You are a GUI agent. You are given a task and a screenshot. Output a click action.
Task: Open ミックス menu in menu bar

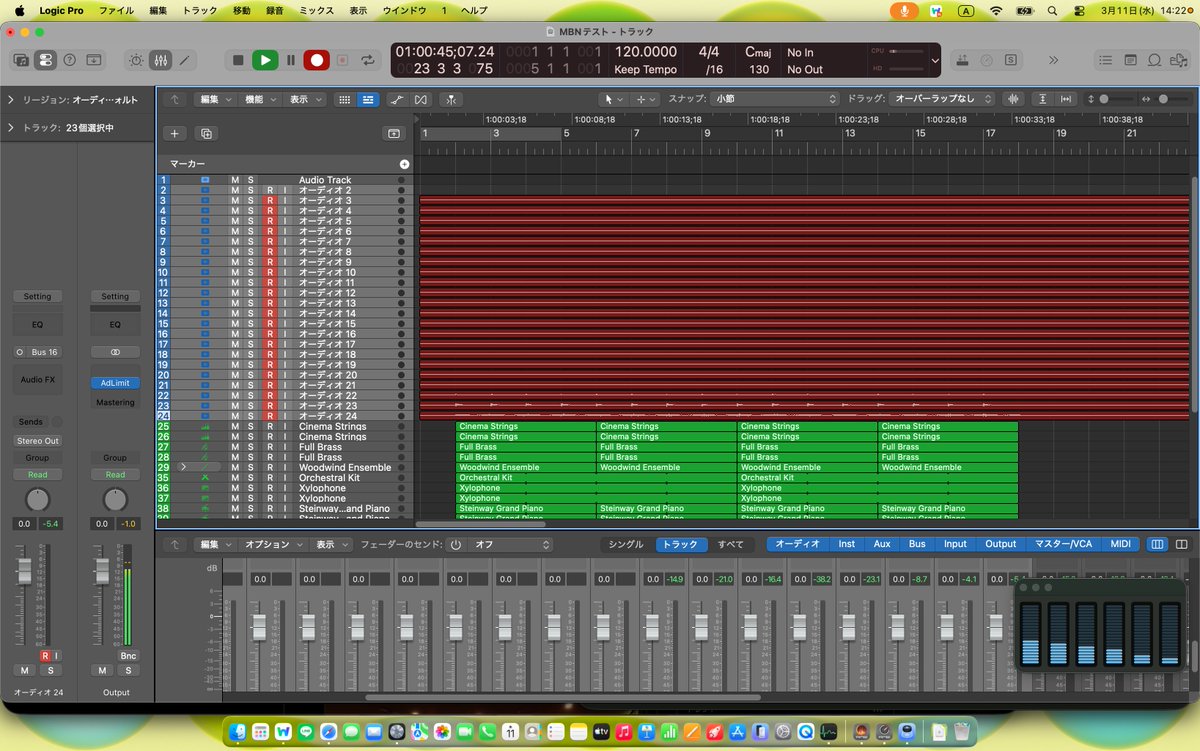coord(316,10)
